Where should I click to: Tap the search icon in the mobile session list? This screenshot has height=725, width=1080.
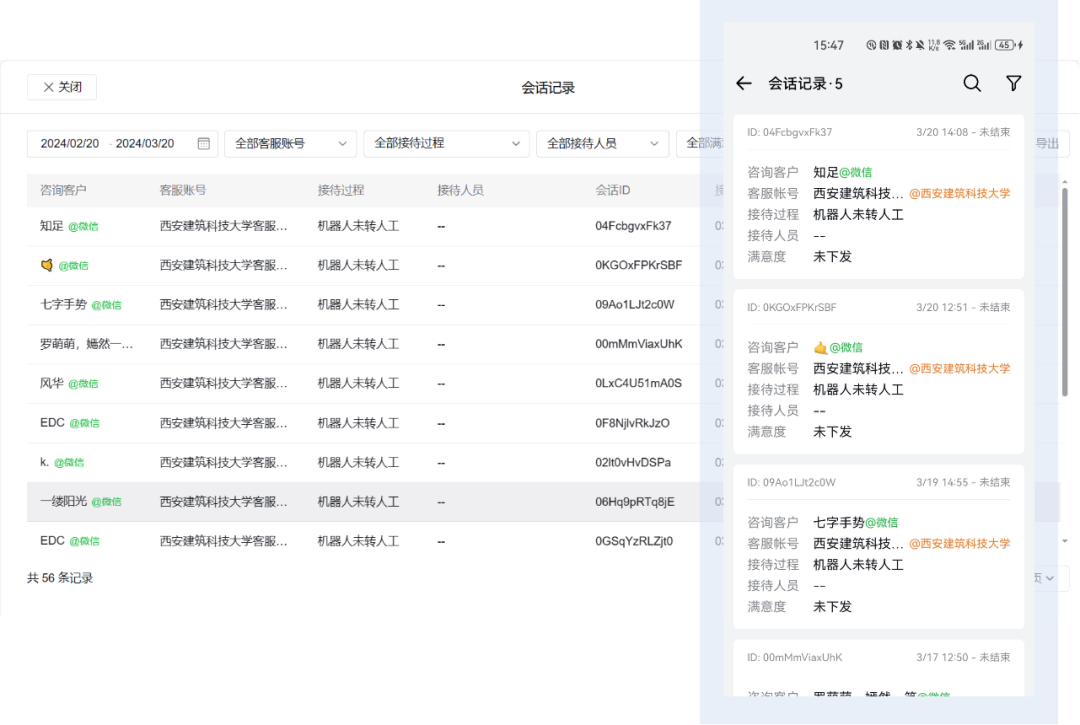[x=971, y=84]
